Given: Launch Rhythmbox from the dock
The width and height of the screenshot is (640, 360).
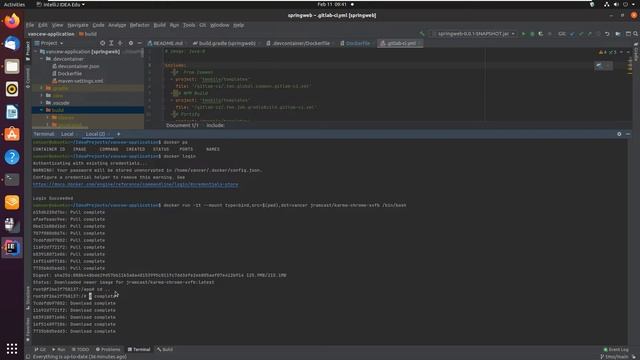Looking at the screenshot, I should (x=12, y=89).
